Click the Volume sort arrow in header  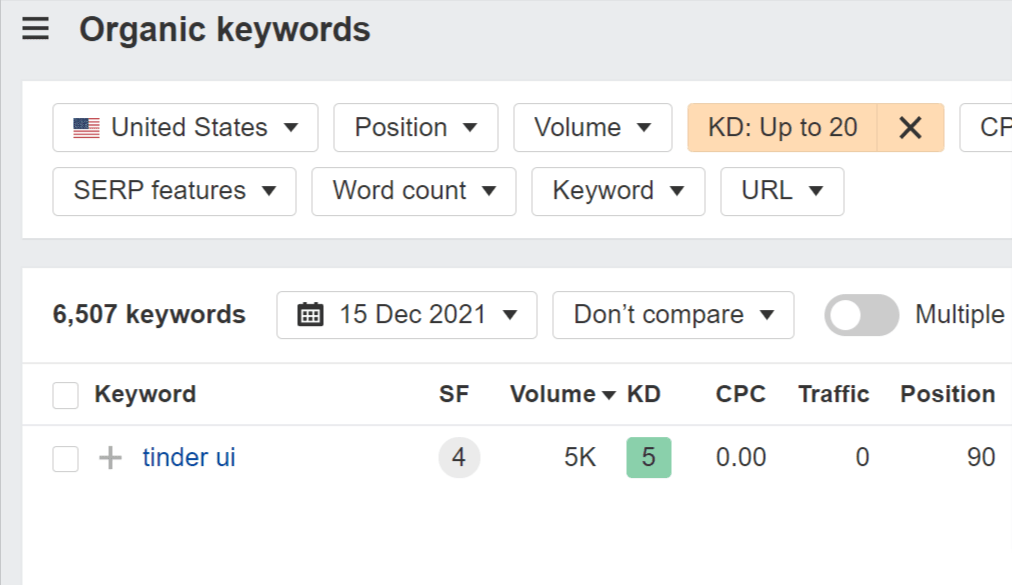tap(609, 395)
